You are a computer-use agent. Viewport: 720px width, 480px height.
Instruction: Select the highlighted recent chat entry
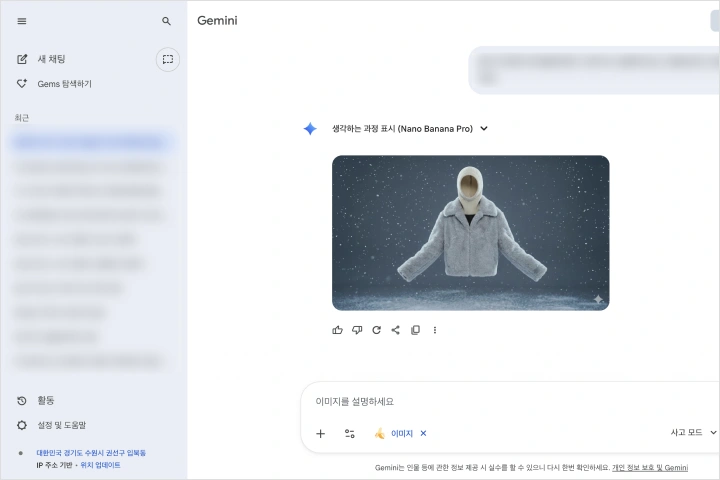pos(90,142)
